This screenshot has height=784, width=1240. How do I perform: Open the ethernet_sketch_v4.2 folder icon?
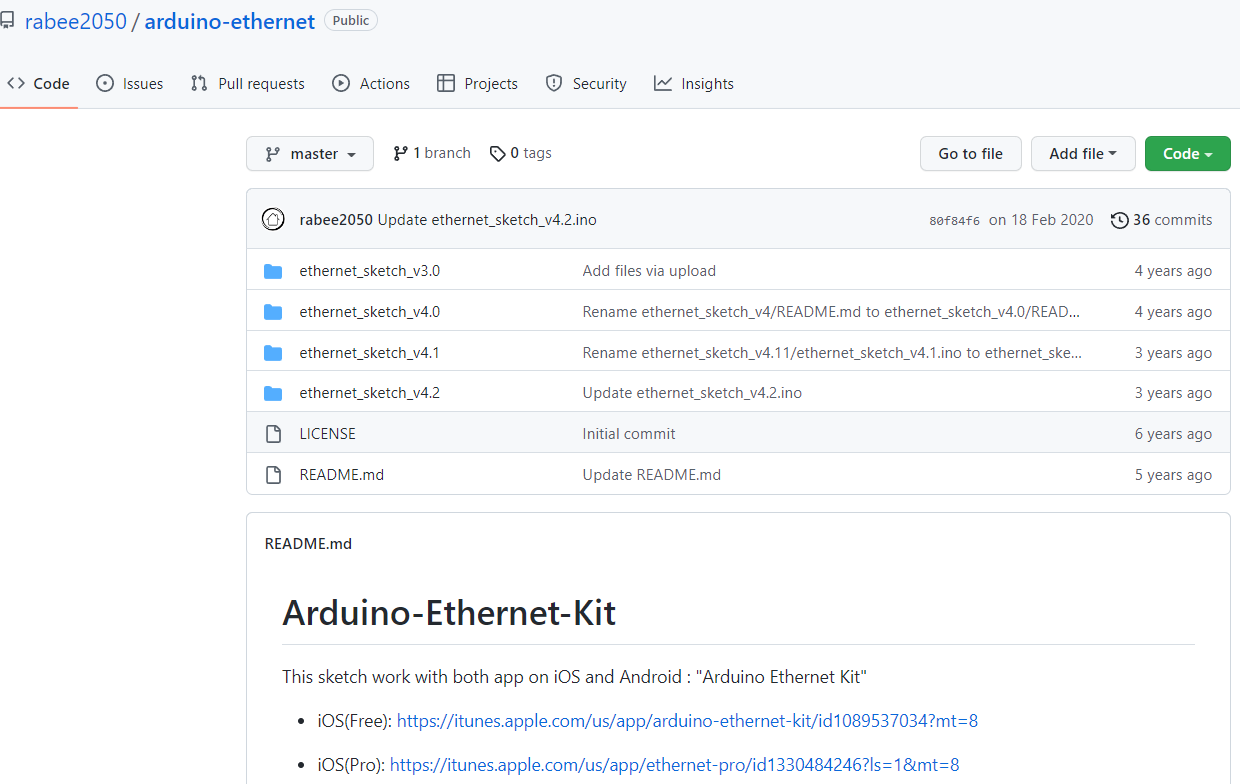(x=273, y=392)
